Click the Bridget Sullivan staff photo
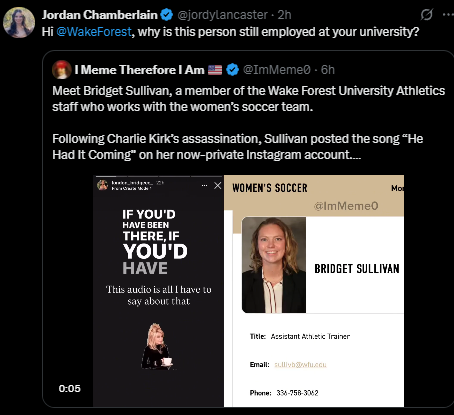This screenshot has width=454, height=415. pos(274,265)
